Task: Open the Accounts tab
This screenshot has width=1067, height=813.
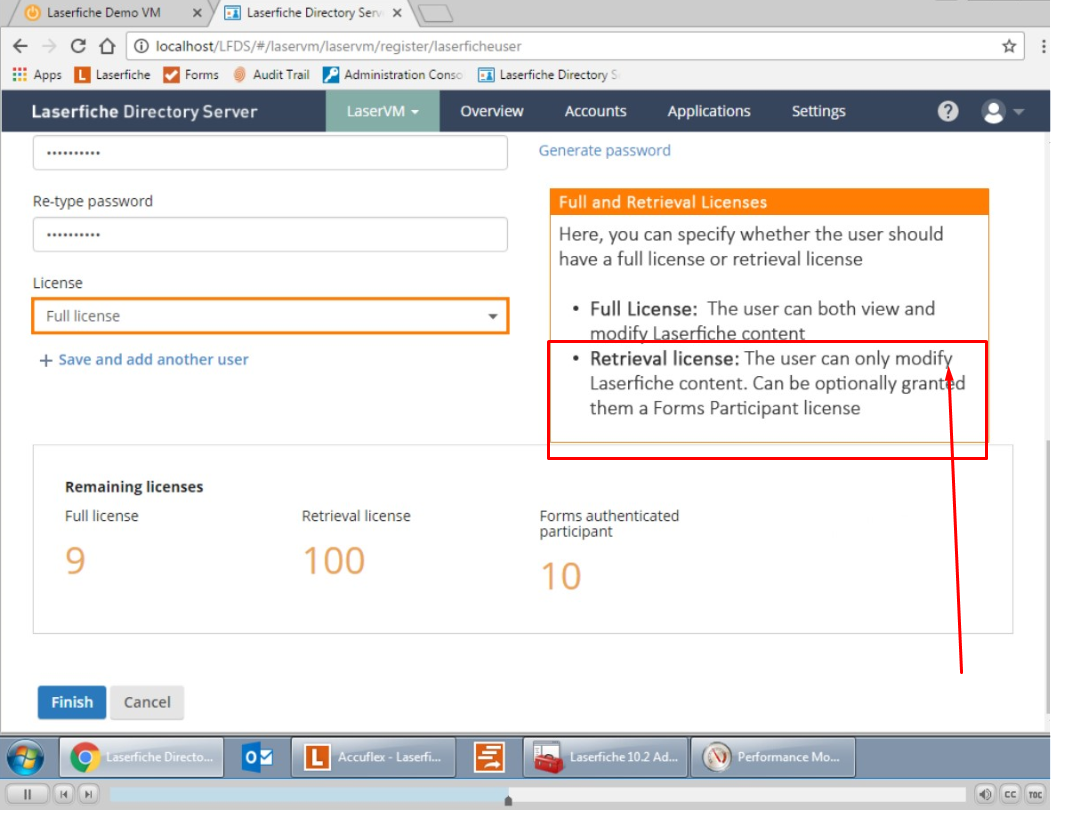Action: (595, 111)
